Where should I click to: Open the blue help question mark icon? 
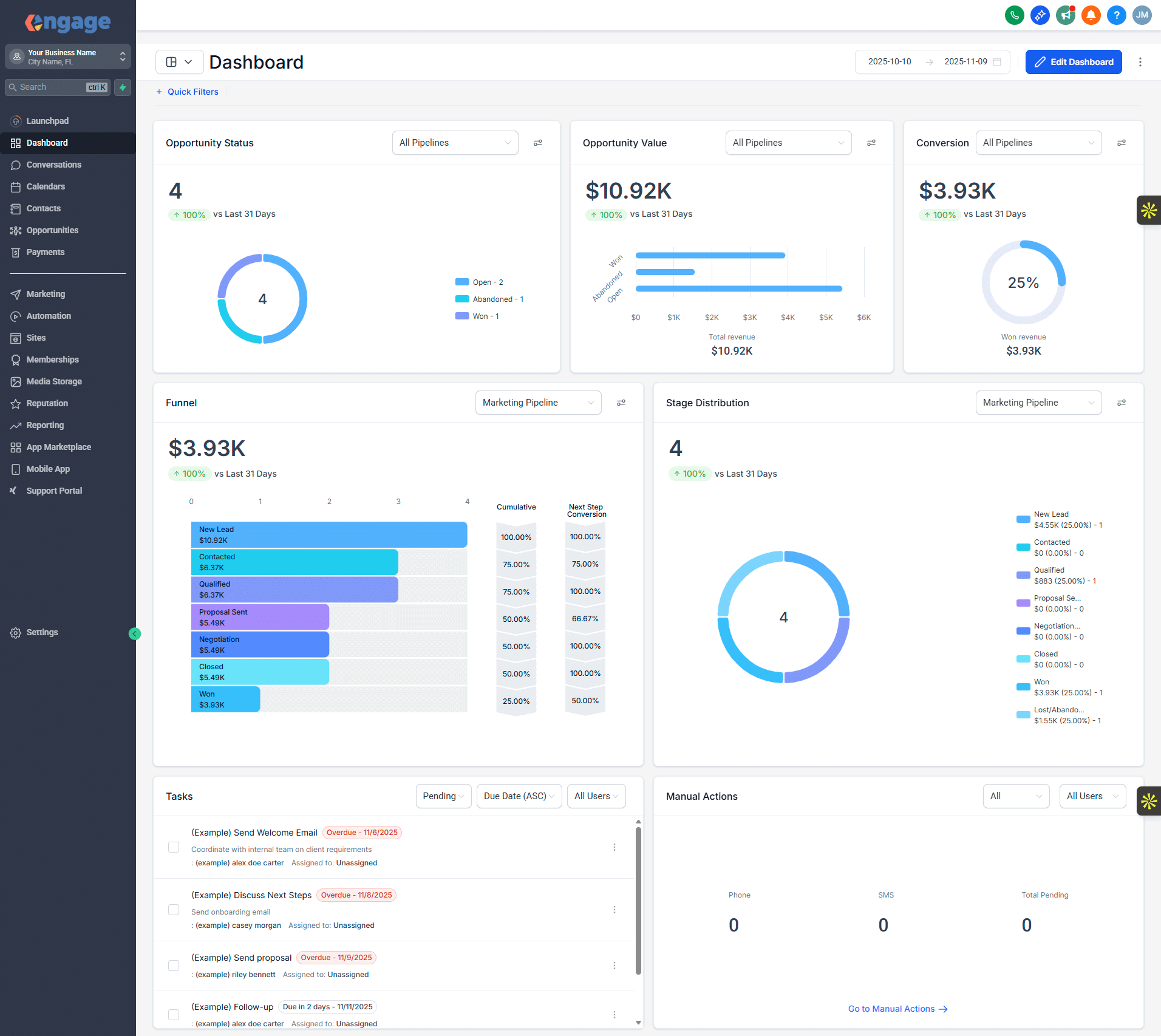pos(1116,15)
